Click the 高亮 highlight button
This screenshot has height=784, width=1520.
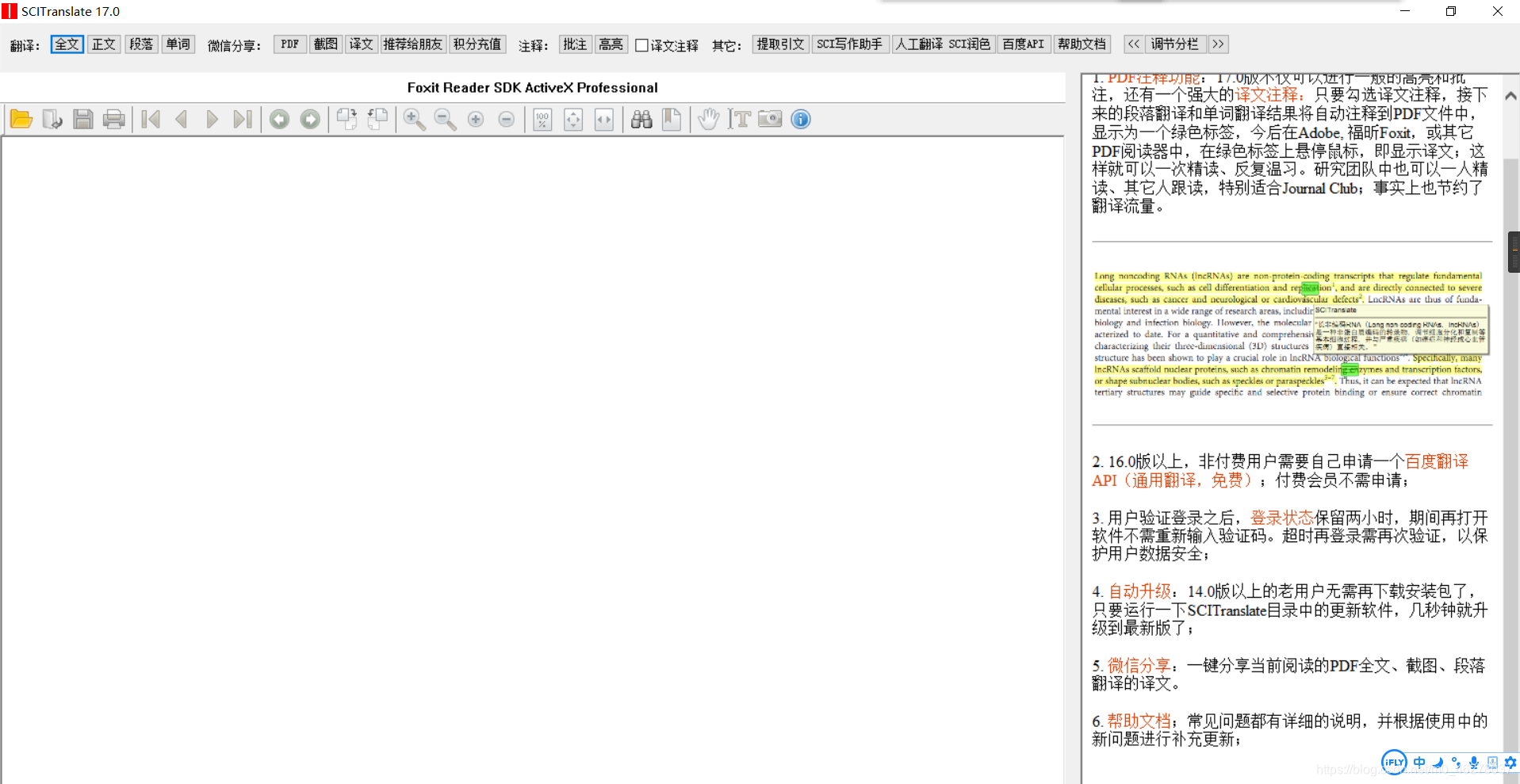coord(611,44)
